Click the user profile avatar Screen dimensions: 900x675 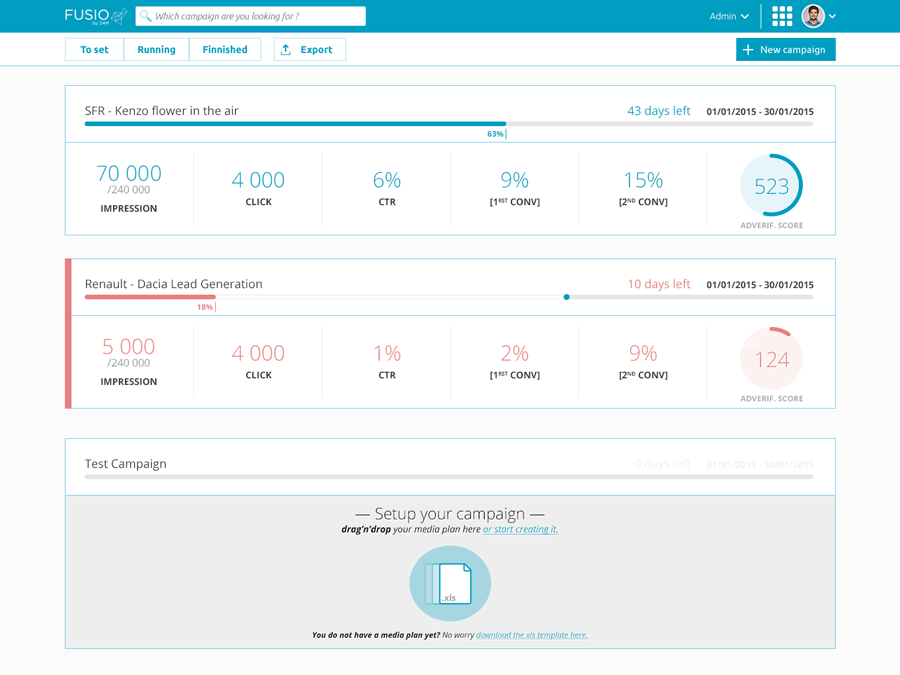813,16
